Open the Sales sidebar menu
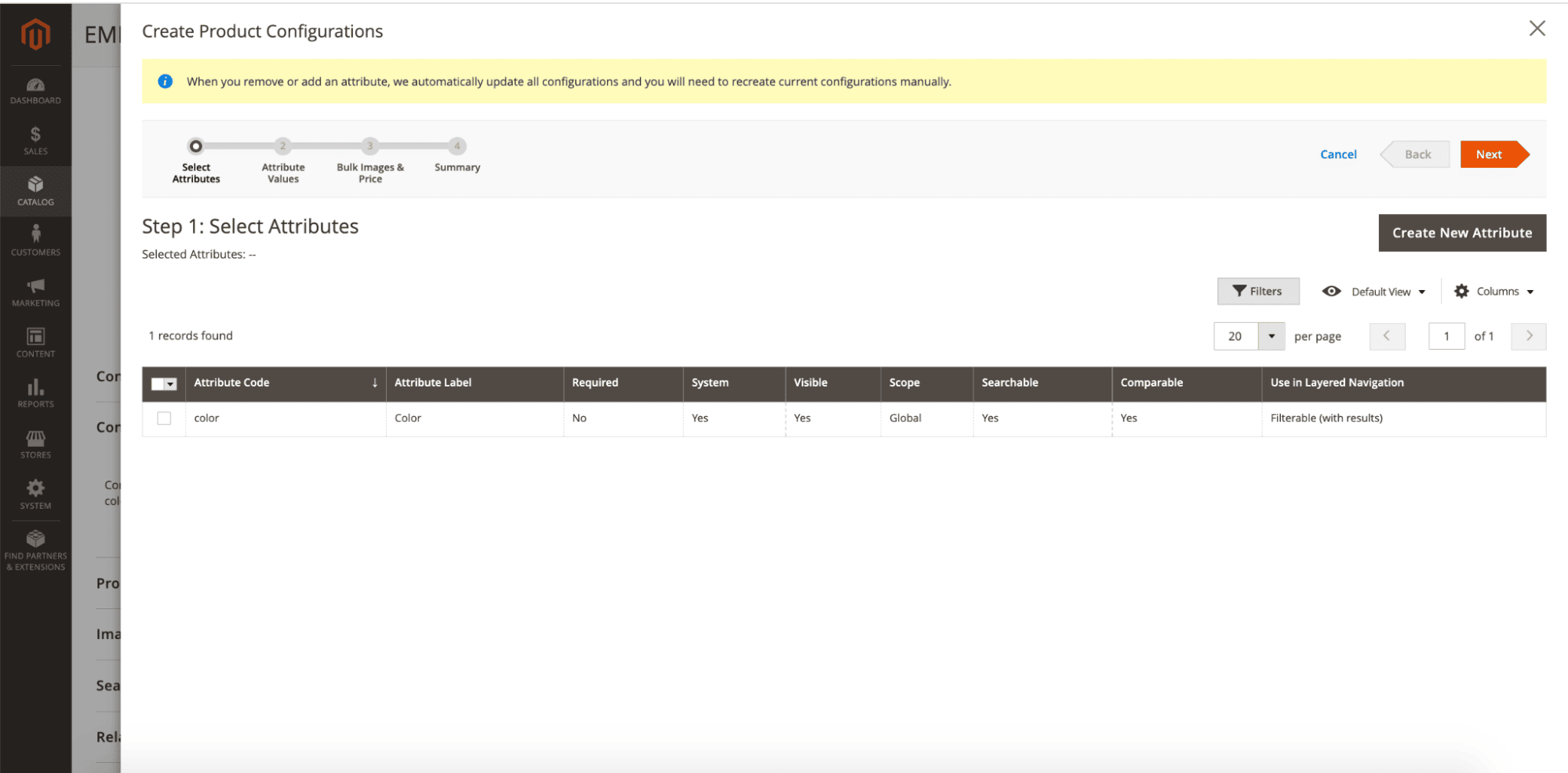Screen dimensions: 1568x773 [x=35, y=141]
